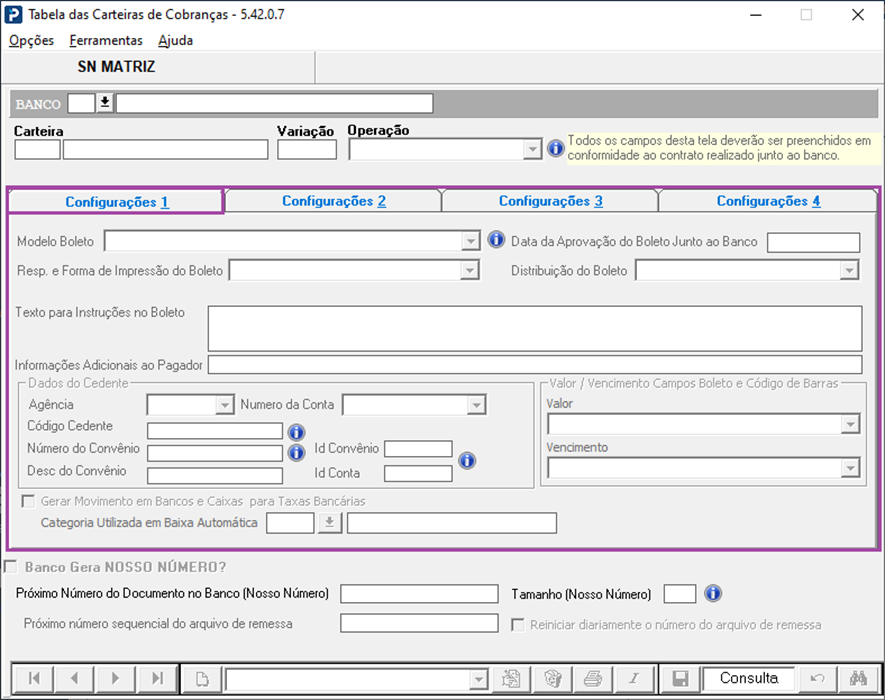This screenshot has height=700, width=885.
Task: Click the printer icon
Action: click(x=593, y=678)
